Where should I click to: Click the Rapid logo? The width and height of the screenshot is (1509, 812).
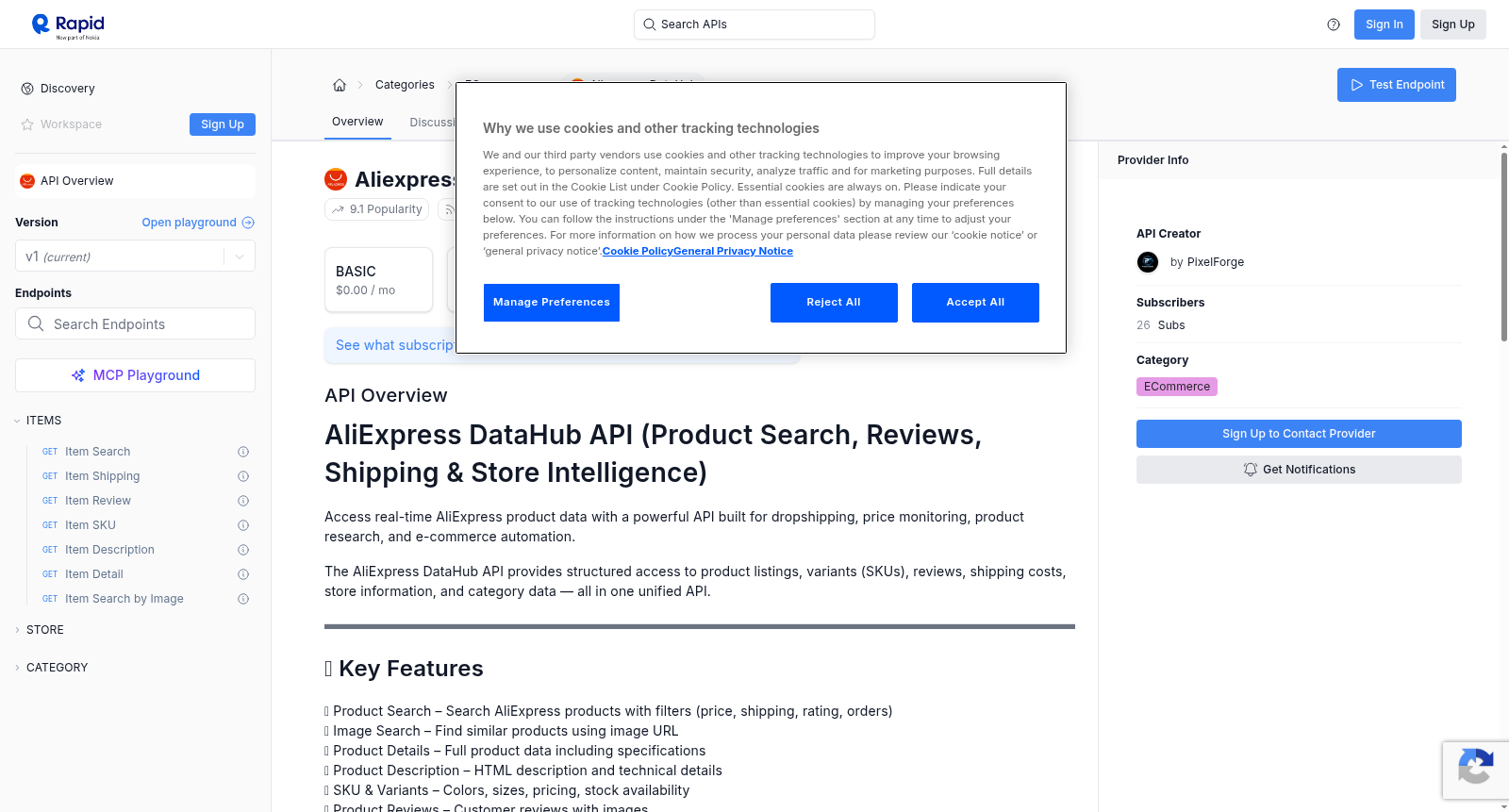(x=68, y=25)
